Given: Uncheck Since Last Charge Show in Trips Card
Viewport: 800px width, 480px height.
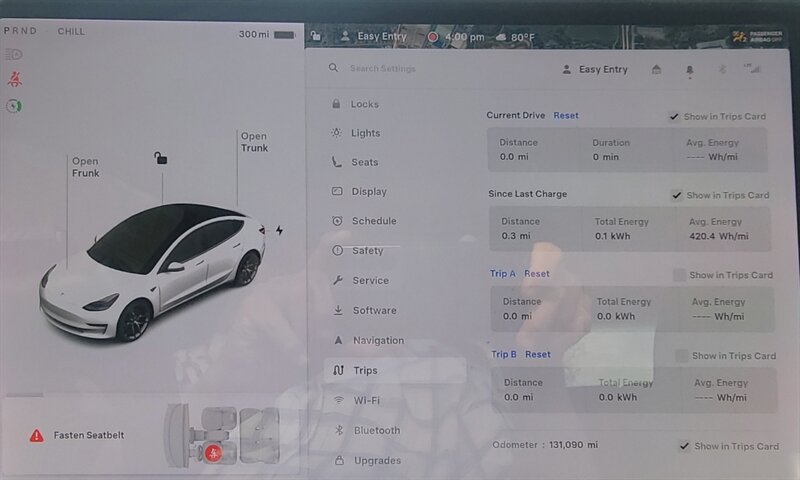Looking at the screenshot, I should (677, 195).
